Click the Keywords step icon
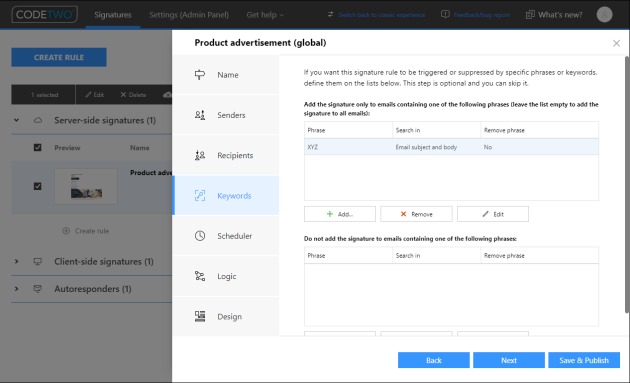Screen dimensions: 630x383 [200, 196]
